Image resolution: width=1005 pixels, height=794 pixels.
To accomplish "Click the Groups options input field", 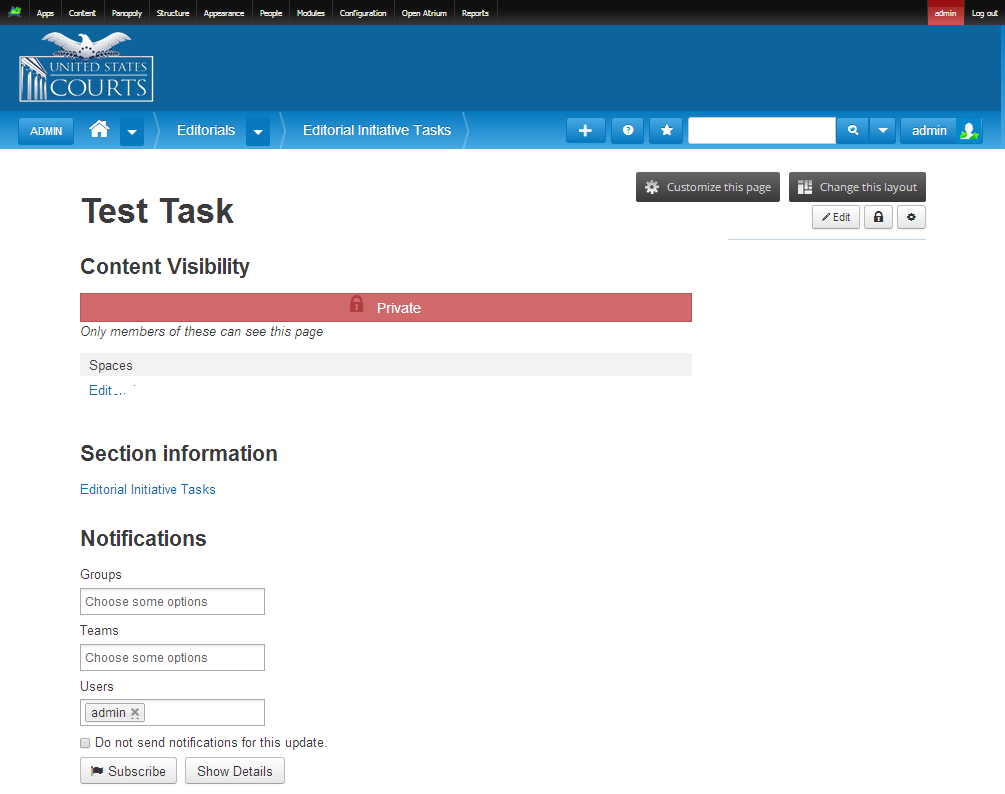I will click(x=171, y=601).
